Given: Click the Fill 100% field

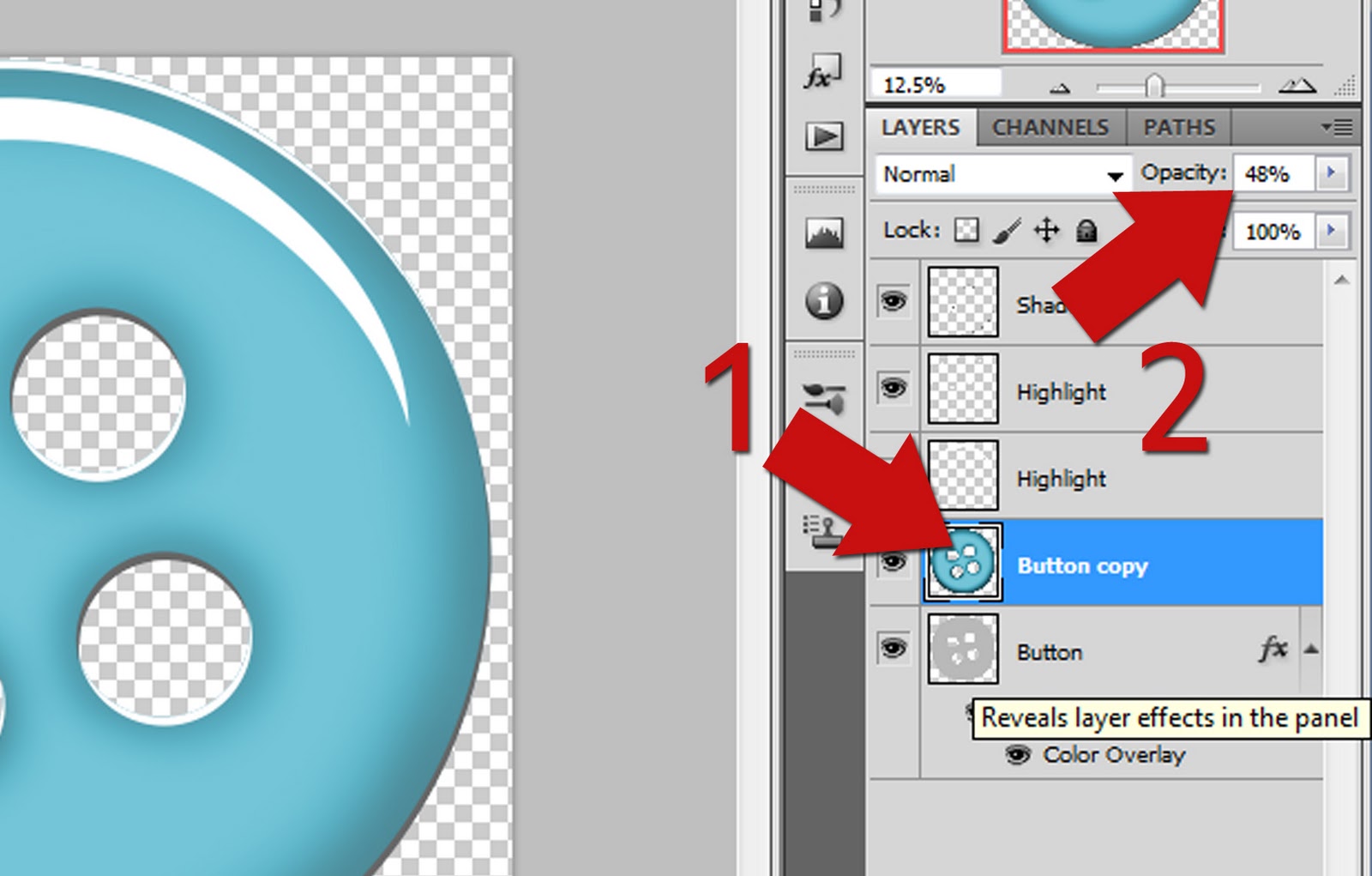Looking at the screenshot, I should pyautogui.click(x=1274, y=231).
